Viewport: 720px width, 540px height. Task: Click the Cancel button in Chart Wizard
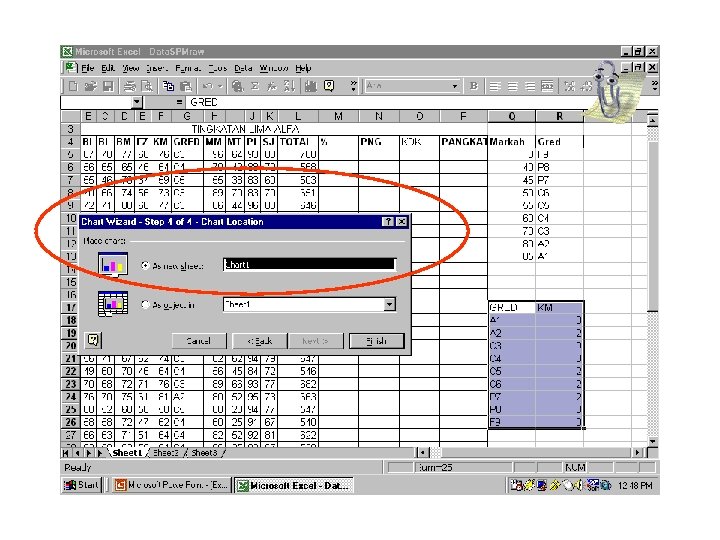[x=199, y=341]
